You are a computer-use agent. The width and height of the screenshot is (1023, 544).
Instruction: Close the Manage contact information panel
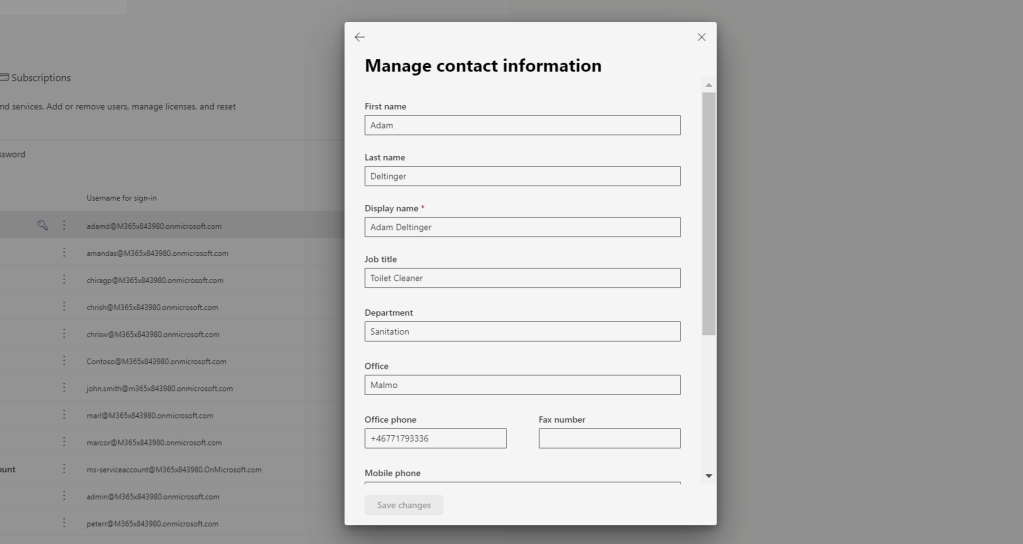coord(701,37)
